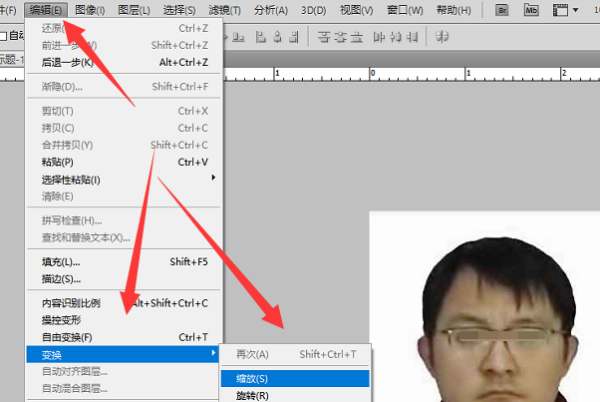Open the 窗口(W) menu
The height and width of the screenshot is (402, 600).
coord(405,10)
